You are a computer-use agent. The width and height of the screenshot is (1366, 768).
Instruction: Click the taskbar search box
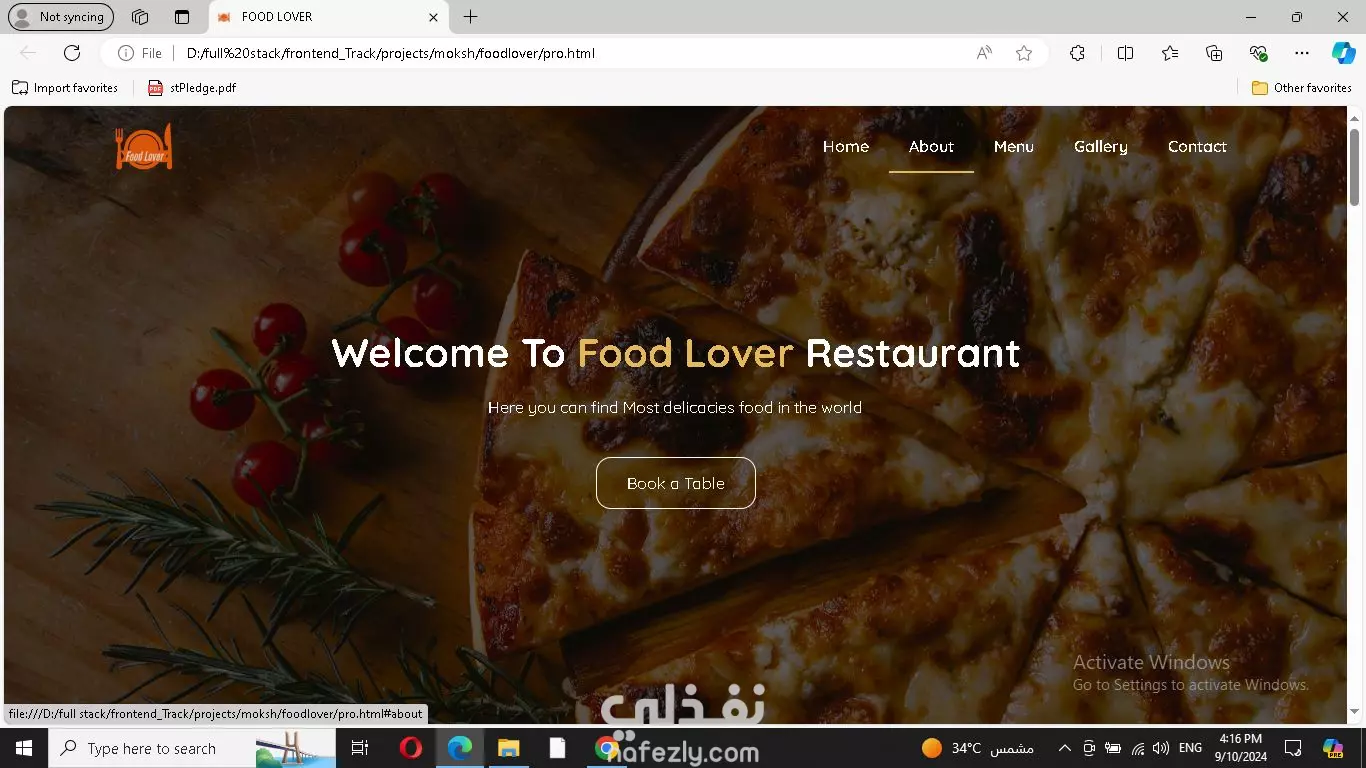[x=192, y=748]
